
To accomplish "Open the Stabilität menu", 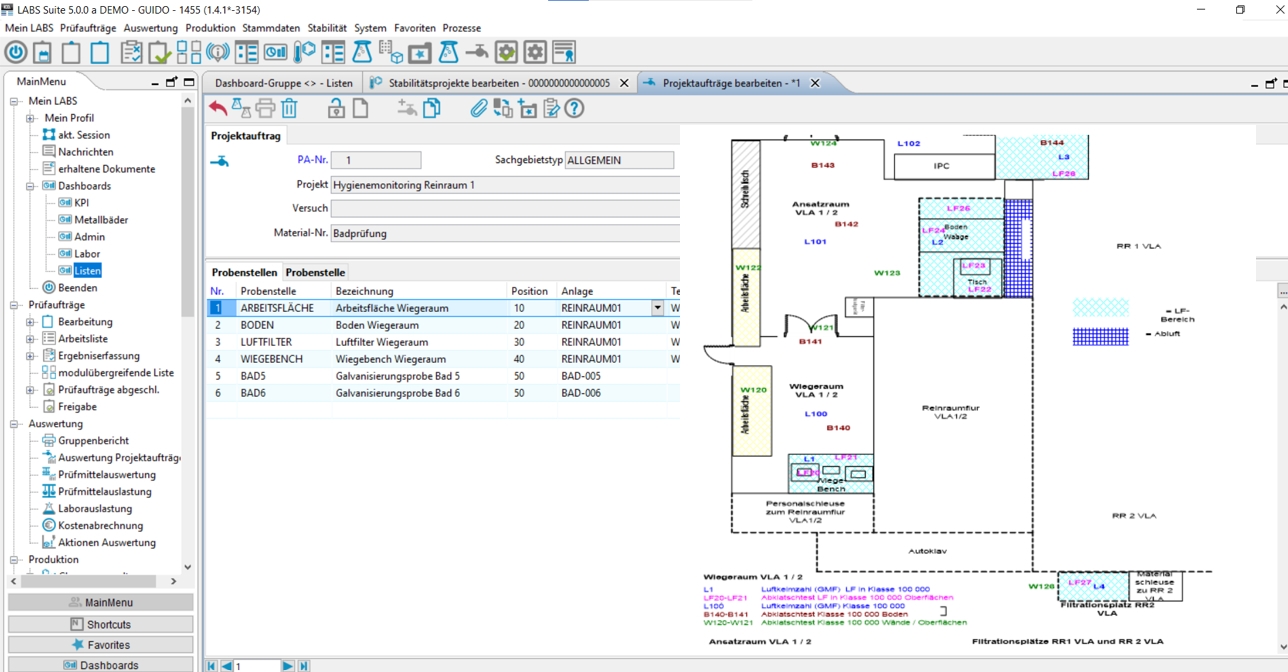I will pyautogui.click(x=327, y=28).
